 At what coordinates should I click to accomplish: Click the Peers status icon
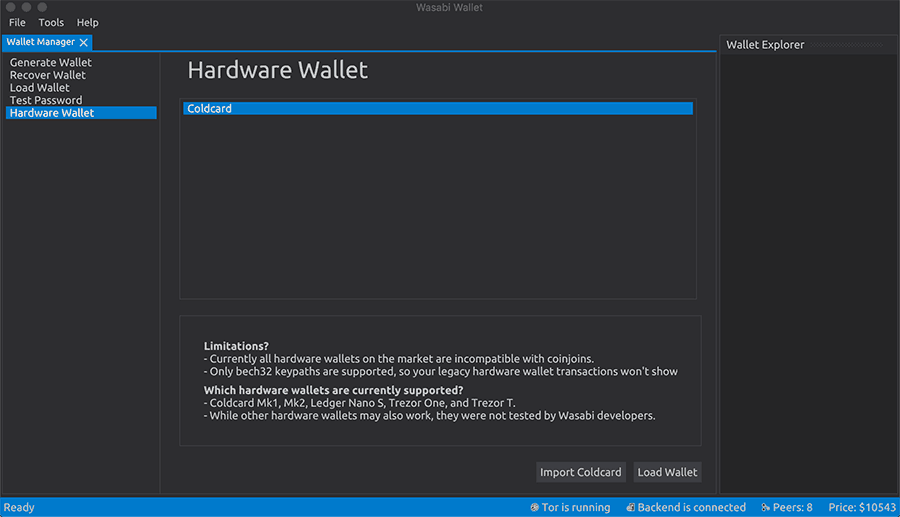click(x=765, y=507)
